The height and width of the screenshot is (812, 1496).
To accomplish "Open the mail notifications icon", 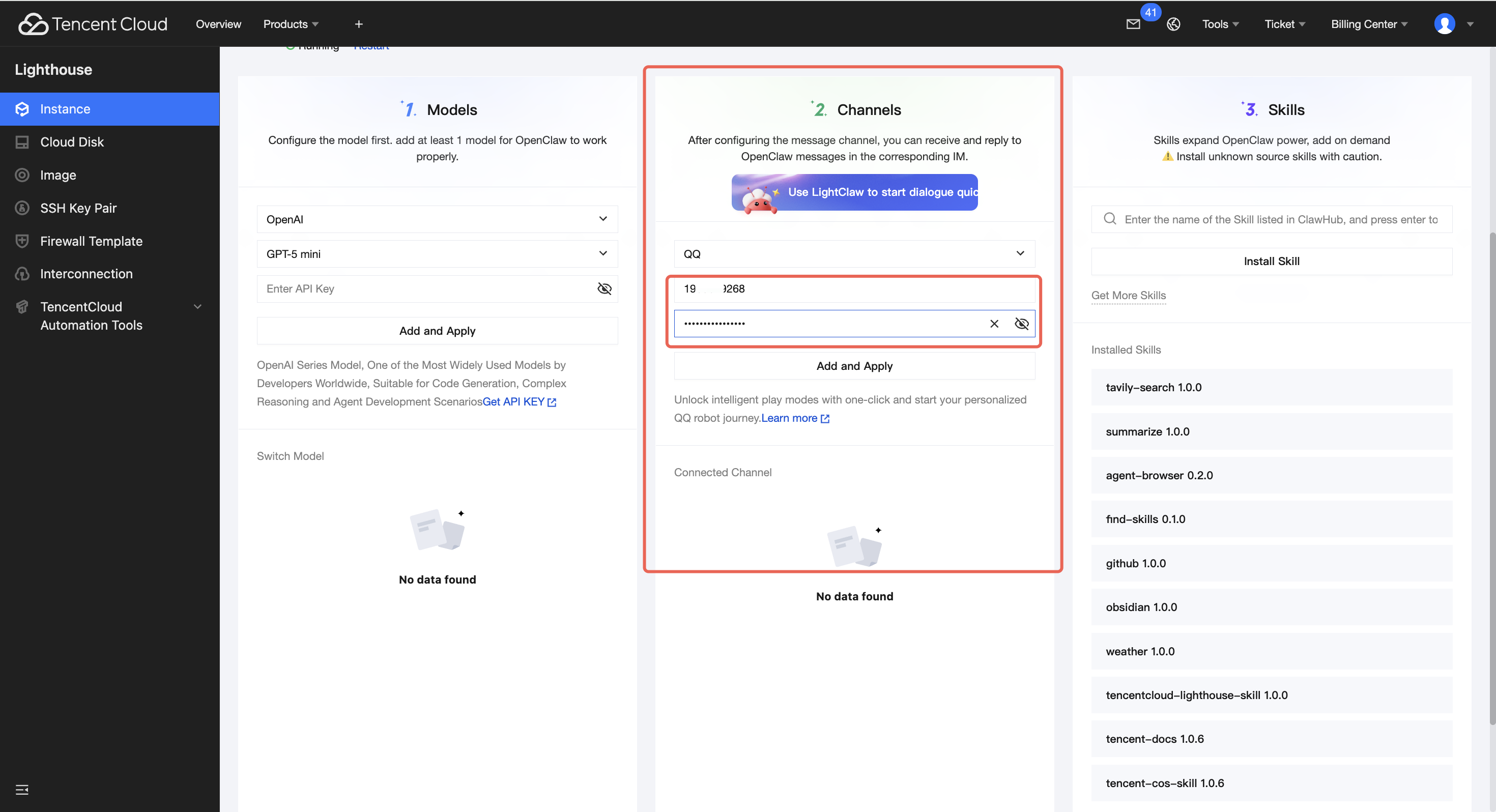I will tap(1133, 24).
